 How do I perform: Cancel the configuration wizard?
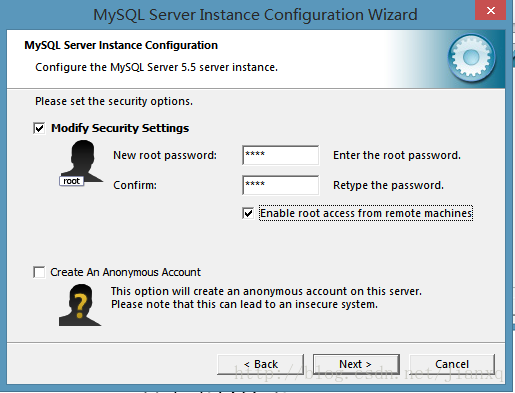pyautogui.click(x=452, y=364)
